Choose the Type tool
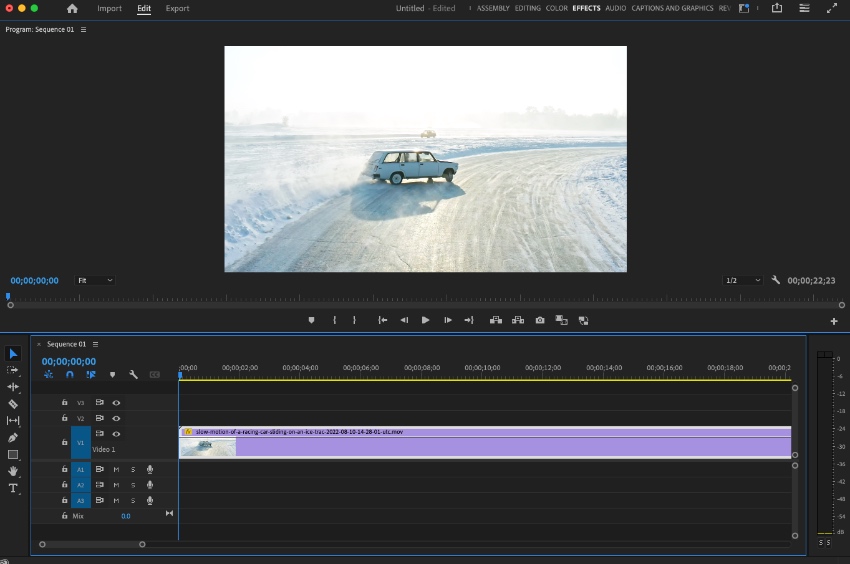 pos(13,488)
